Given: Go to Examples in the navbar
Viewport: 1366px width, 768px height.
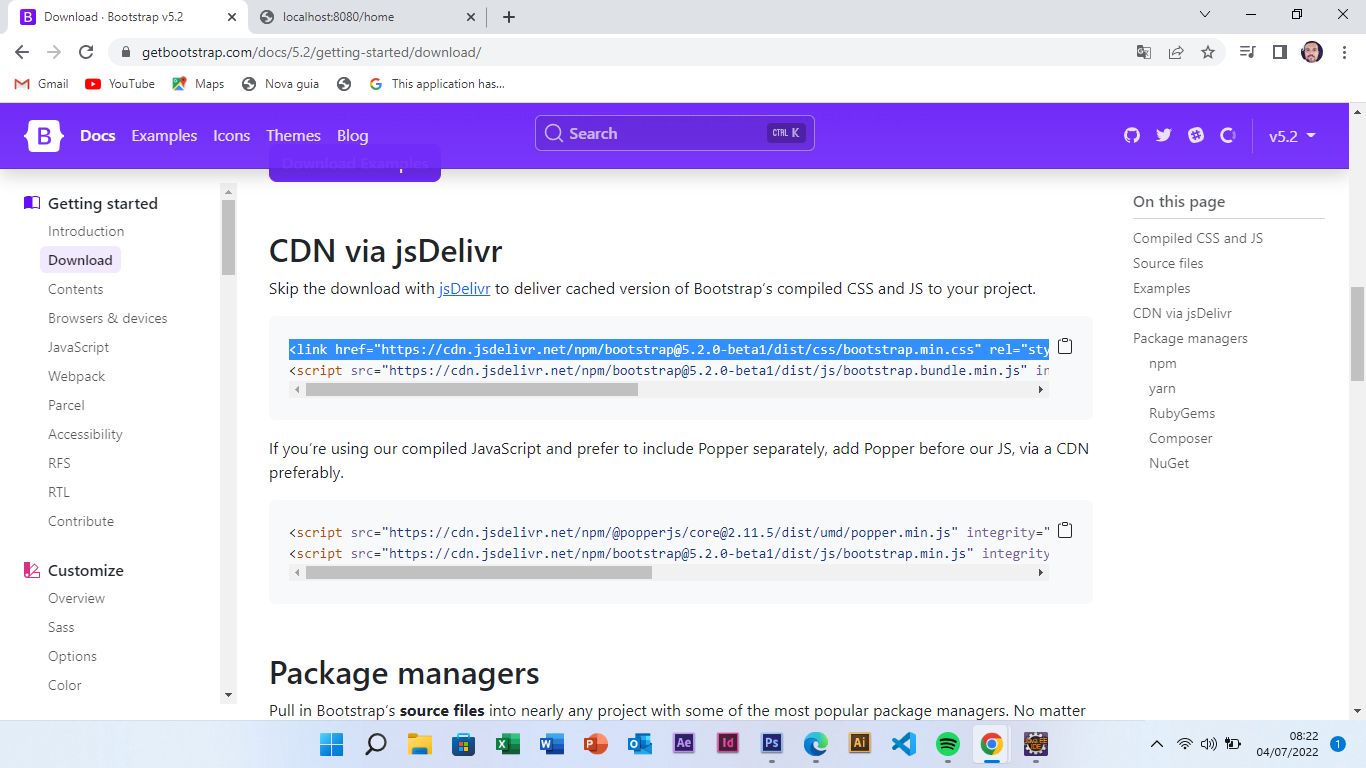Looking at the screenshot, I should [164, 135].
